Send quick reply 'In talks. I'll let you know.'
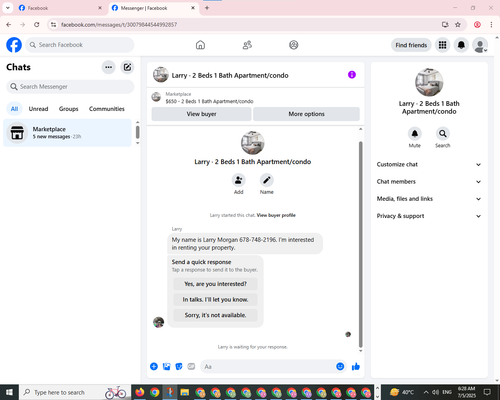The image size is (500, 400). 215,300
